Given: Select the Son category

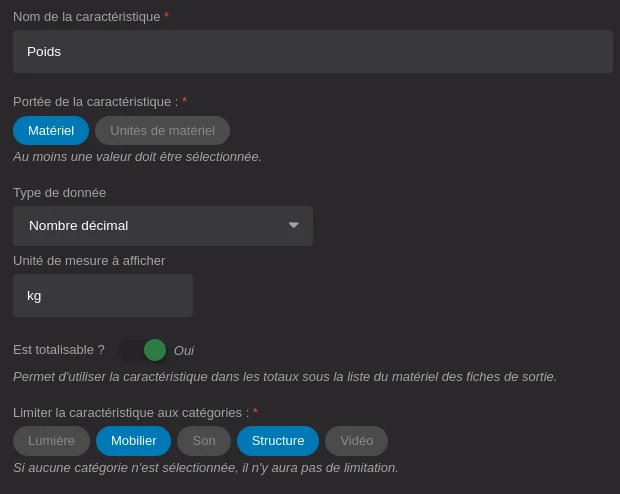Looking at the screenshot, I should click(x=204, y=441).
